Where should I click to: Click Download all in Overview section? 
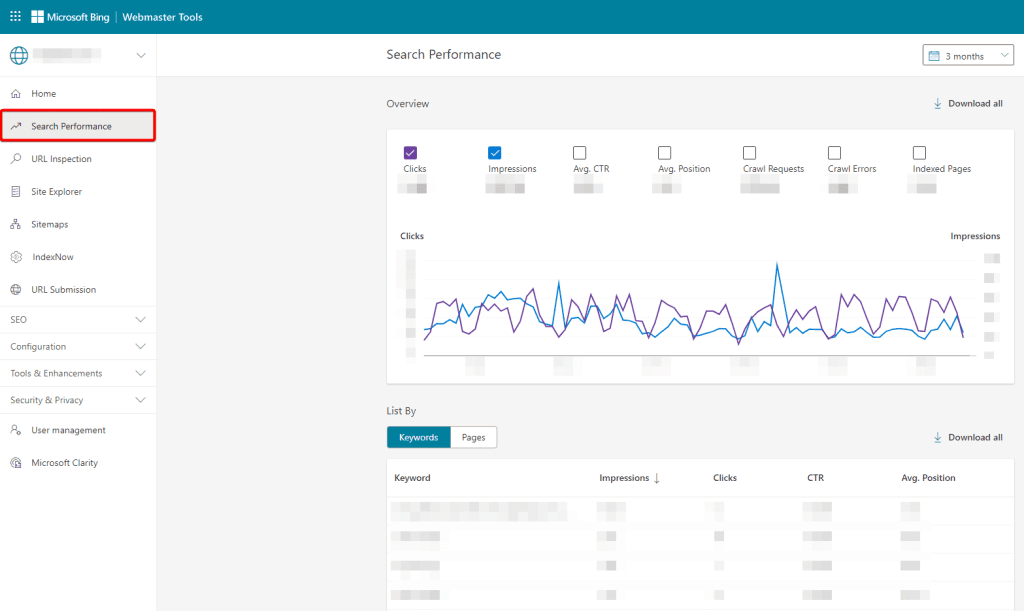tap(967, 104)
